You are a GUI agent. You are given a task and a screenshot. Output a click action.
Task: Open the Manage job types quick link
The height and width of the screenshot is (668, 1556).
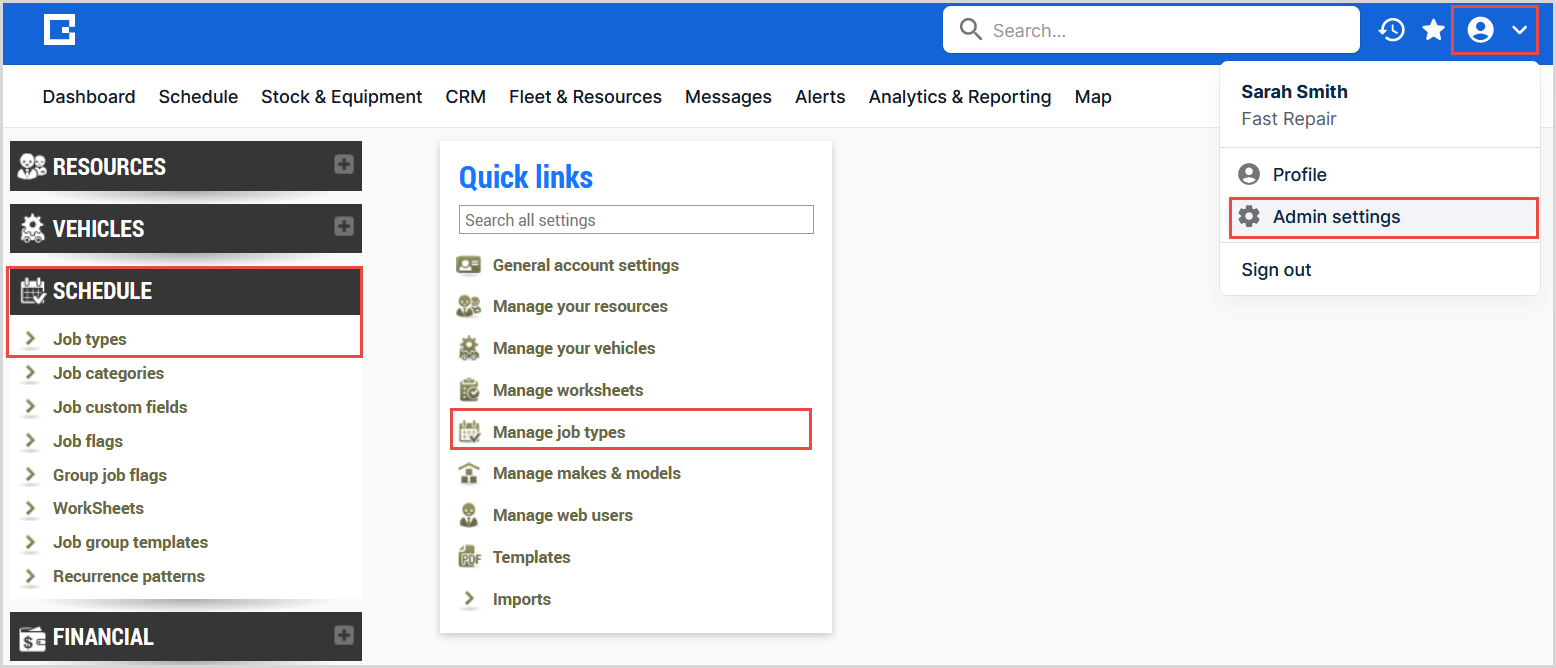tap(559, 432)
